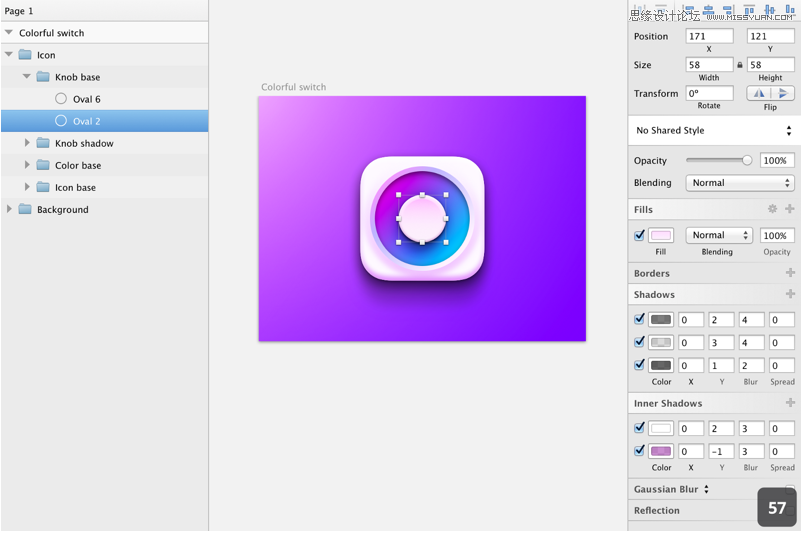803x534 pixels.
Task: Click the Colorful switch artboard title on canvas
Action: (x=293, y=87)
